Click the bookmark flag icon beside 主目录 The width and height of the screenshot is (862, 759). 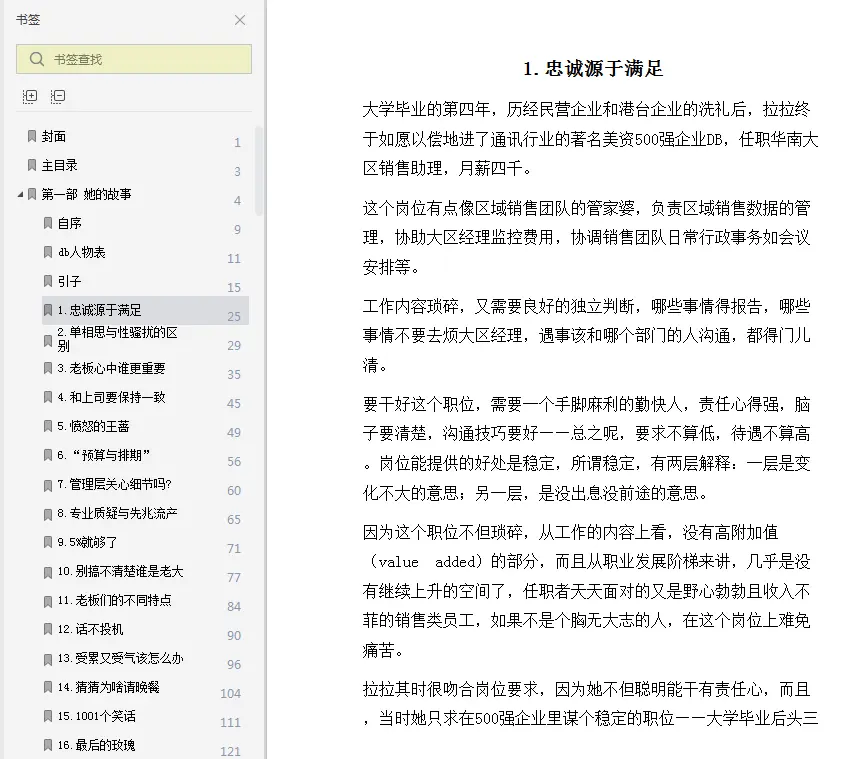pyautogui.click(x=32, y=165)
